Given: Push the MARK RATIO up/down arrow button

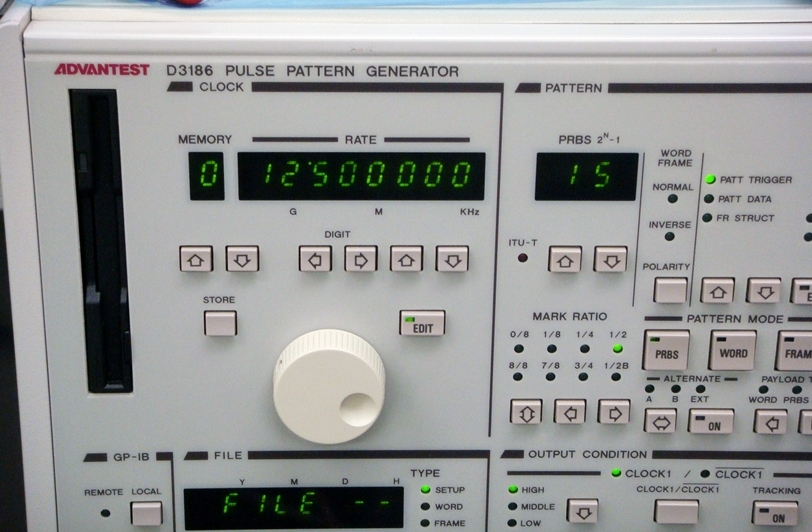Looking at the screenshot, I should click(x=526, y=412).
